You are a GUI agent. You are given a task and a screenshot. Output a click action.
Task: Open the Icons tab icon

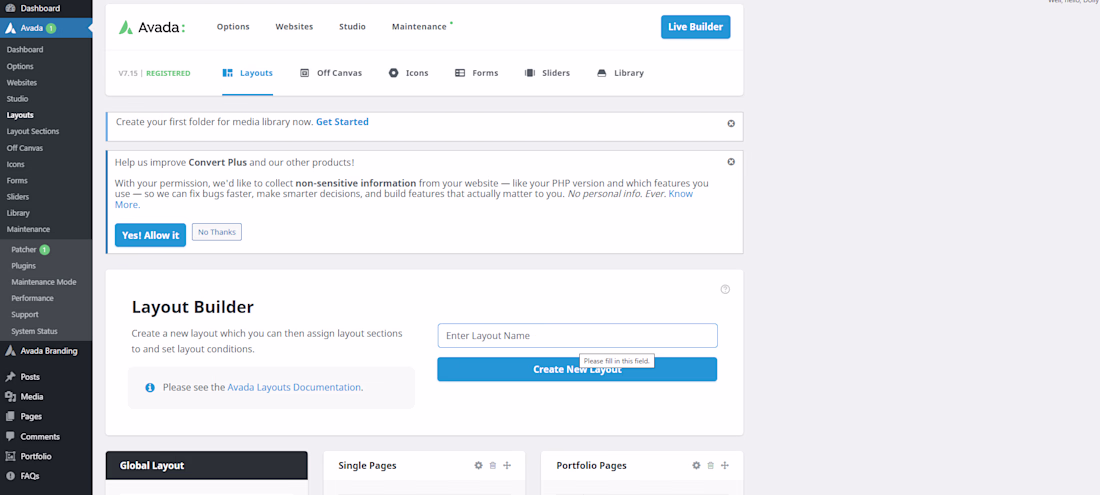[394, 73]
